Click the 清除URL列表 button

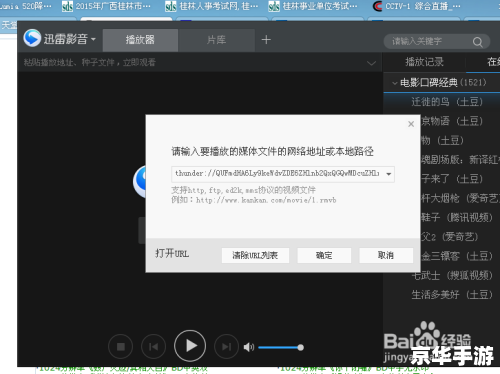pyautogui.click(x=255, y=255)
